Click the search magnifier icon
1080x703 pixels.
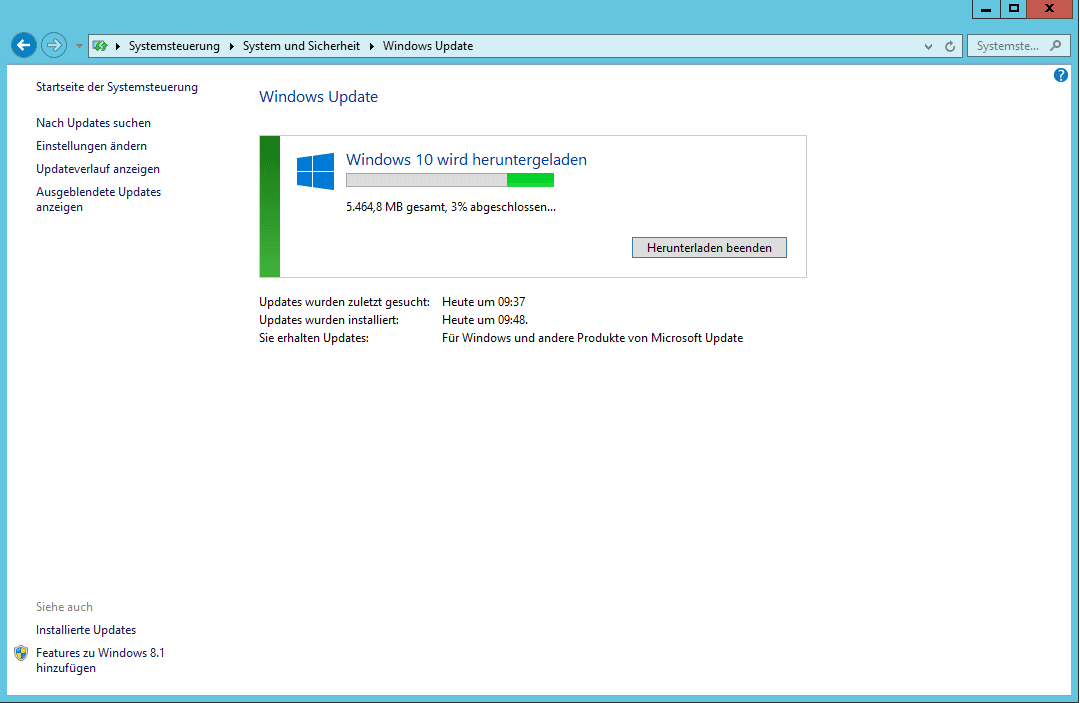click(x=1055, y=45)
